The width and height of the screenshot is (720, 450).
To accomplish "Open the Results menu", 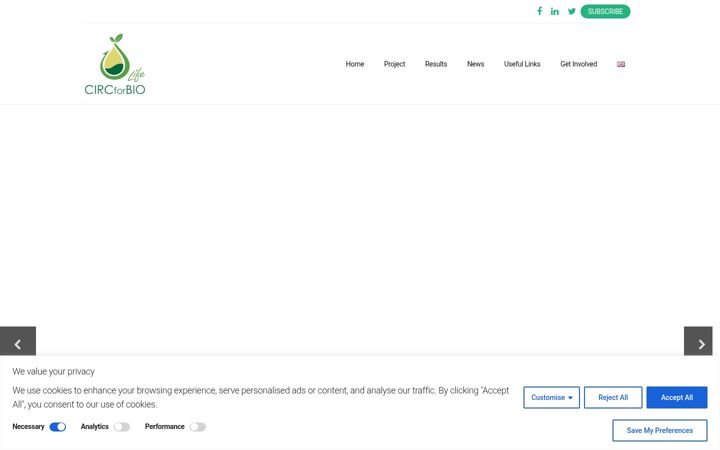I will coord(436,64).
